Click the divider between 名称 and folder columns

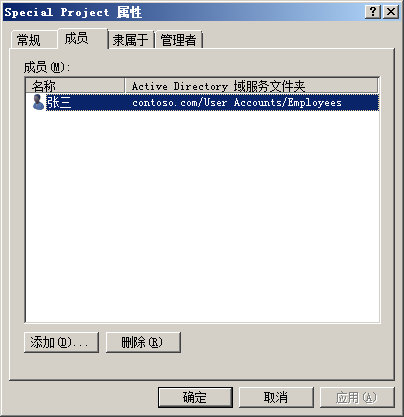pos(125,86)
